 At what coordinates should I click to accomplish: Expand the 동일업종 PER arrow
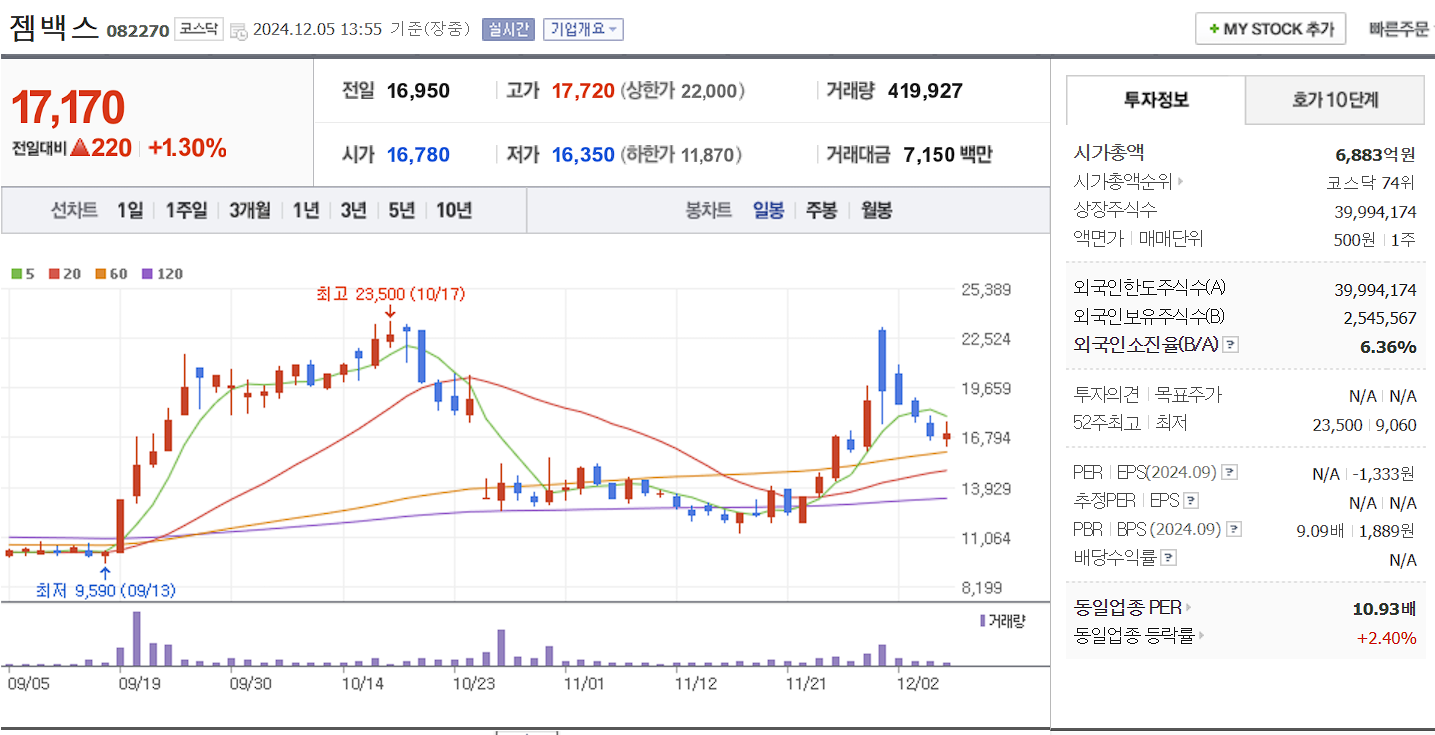(x=1187, y=607)
